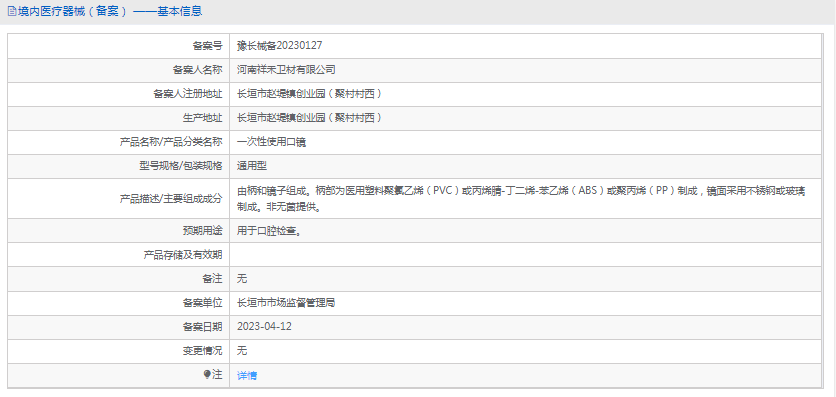The width and height of the screenshot is (836, 397).
Task: Click the 产品名称/产品分类名称 label
Action: click(171, 142)
